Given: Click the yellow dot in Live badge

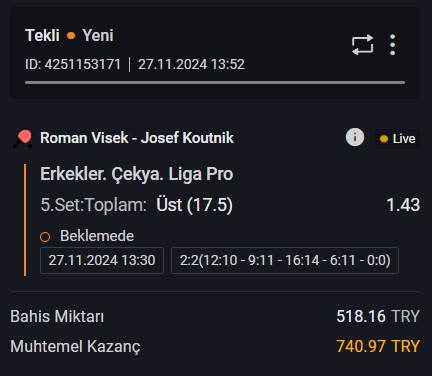Looking at the screenshot, I should point(384,139).
